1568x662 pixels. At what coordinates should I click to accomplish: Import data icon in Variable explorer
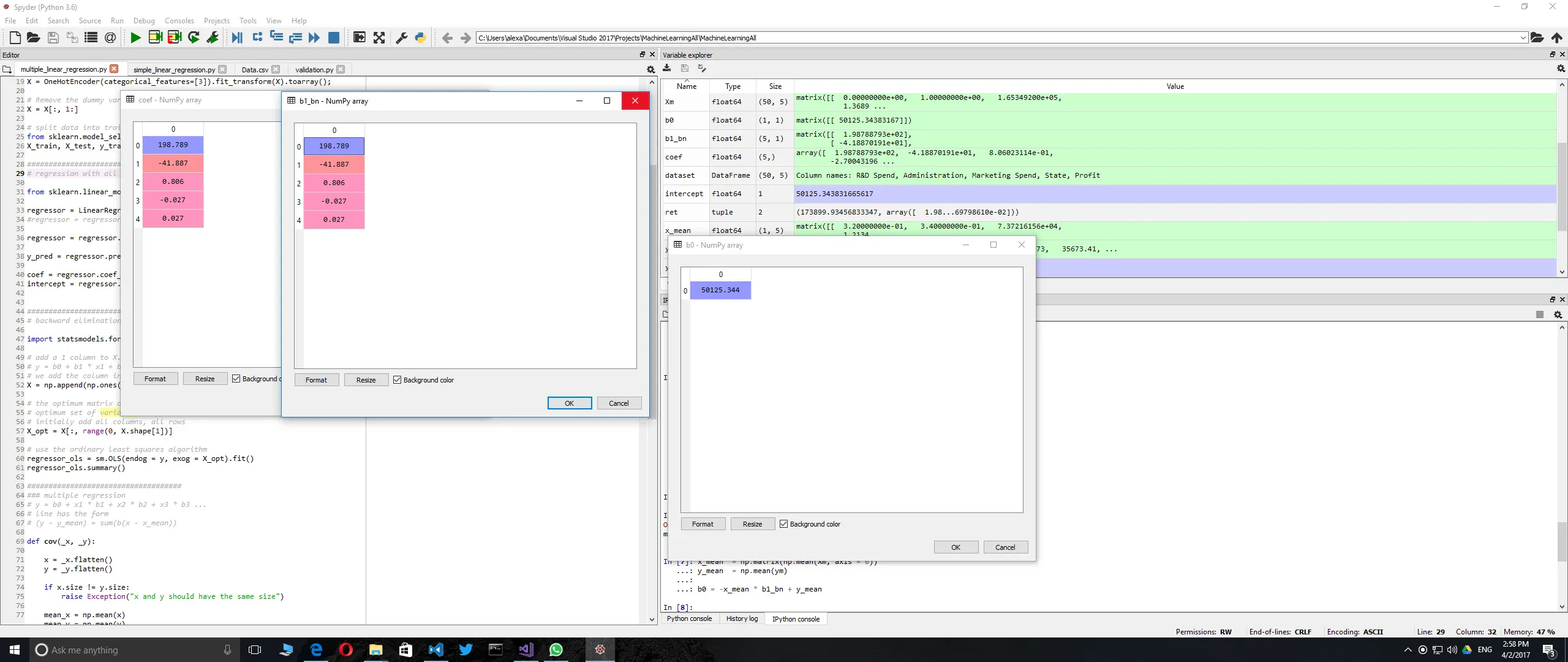pos(667,68)
